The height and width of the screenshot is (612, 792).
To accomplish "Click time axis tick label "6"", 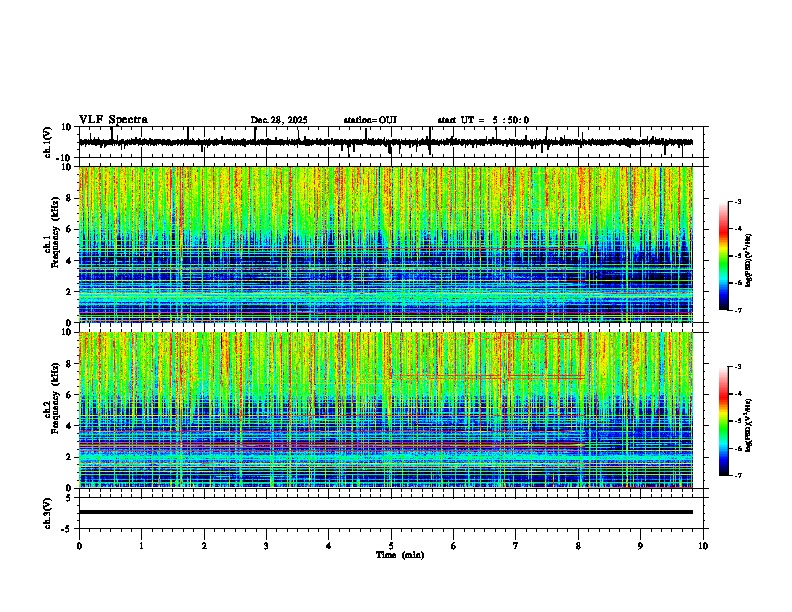I will 454,546.
